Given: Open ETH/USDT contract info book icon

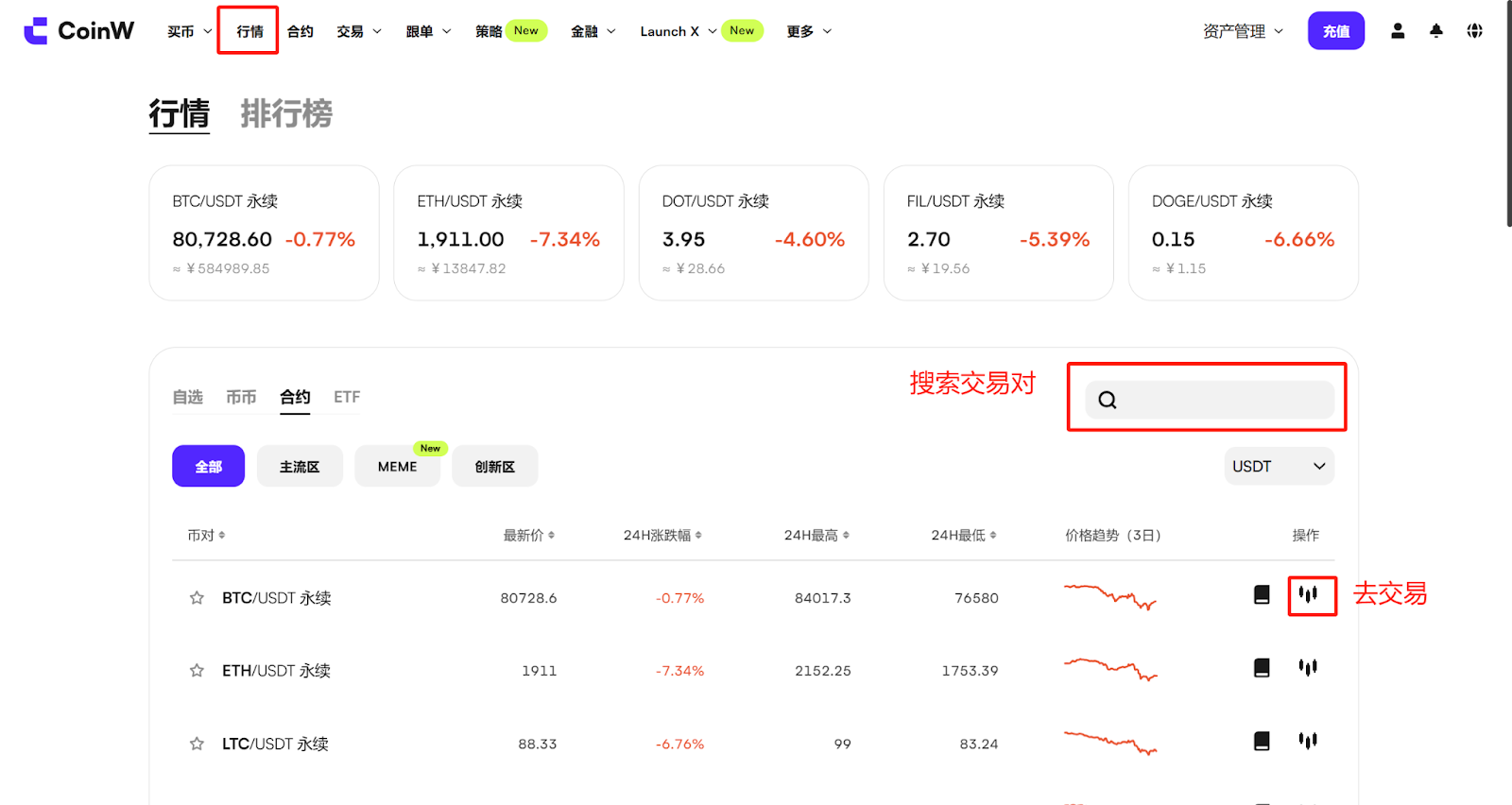Looking at the screenshot, I should coord(1262,668).
